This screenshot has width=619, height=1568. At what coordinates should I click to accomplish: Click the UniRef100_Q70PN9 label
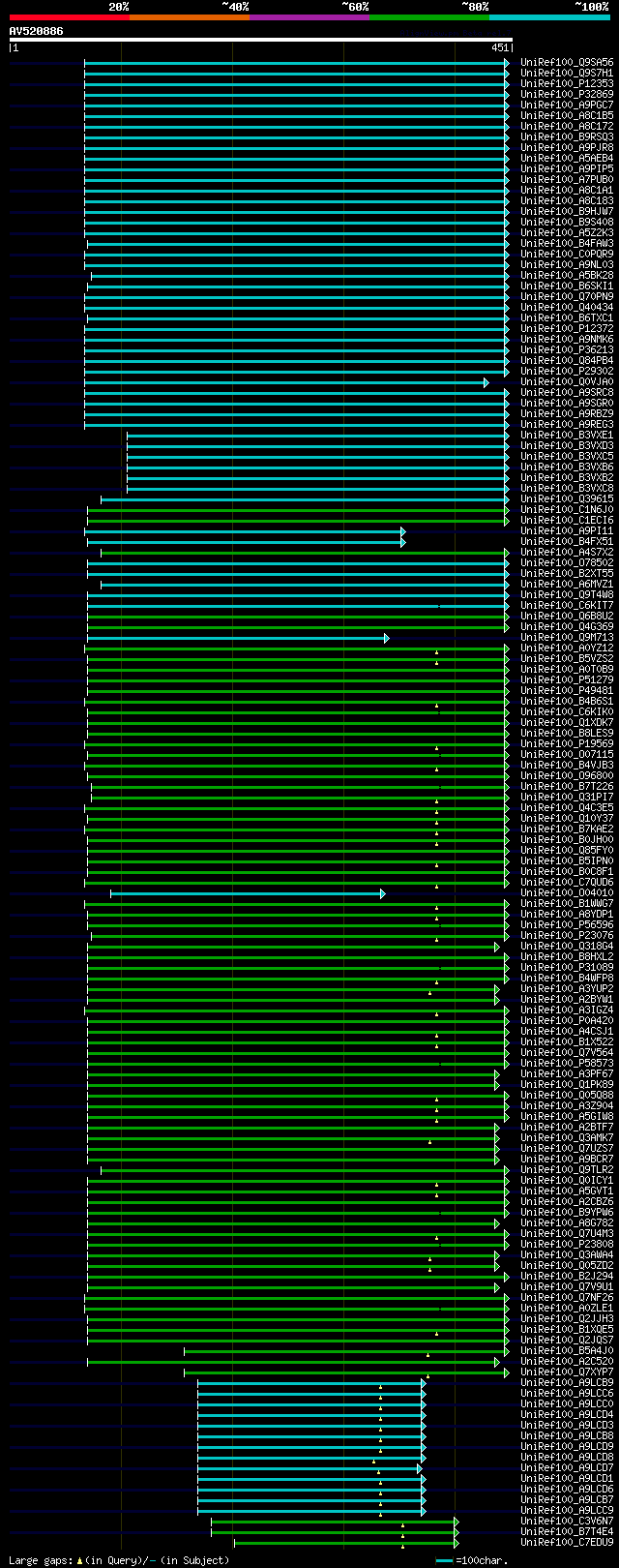pyautogui.click(x=567, y=296)
